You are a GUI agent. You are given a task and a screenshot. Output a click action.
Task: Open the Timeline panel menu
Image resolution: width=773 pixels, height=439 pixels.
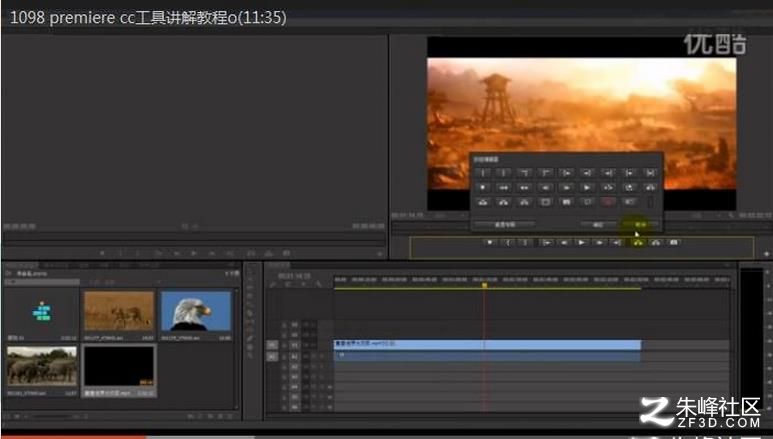tap(727, 265)
